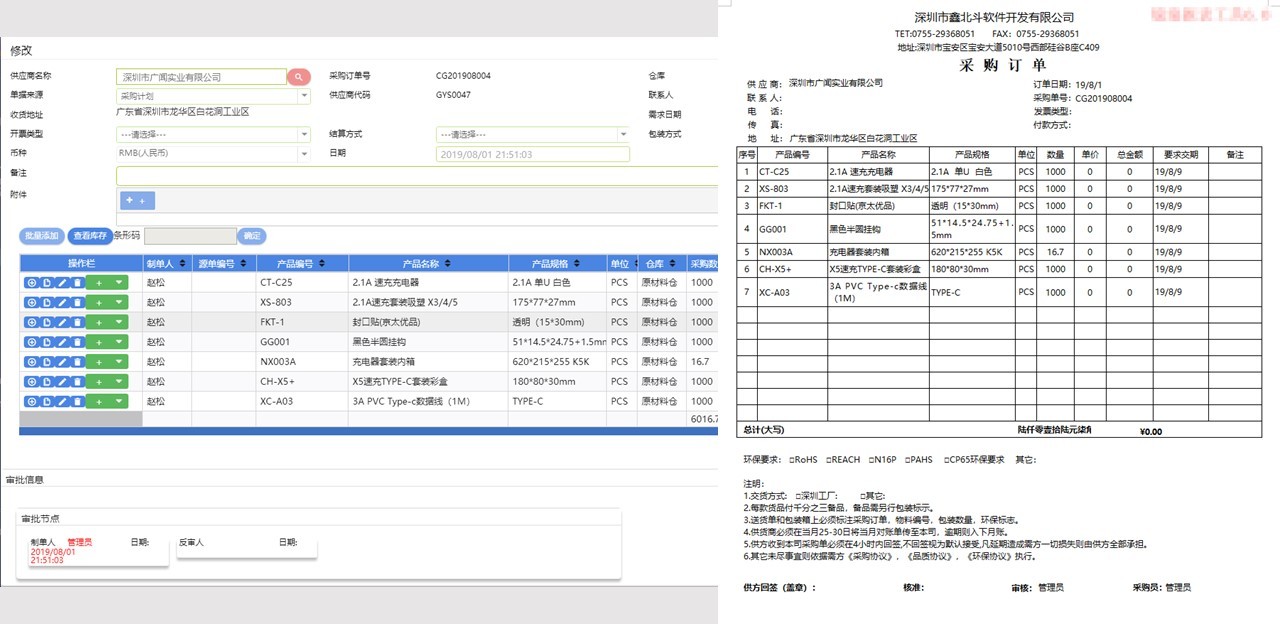Check the REACH environmental requirement box
This screenshot has width=1280, height=624.
(828, 460)
